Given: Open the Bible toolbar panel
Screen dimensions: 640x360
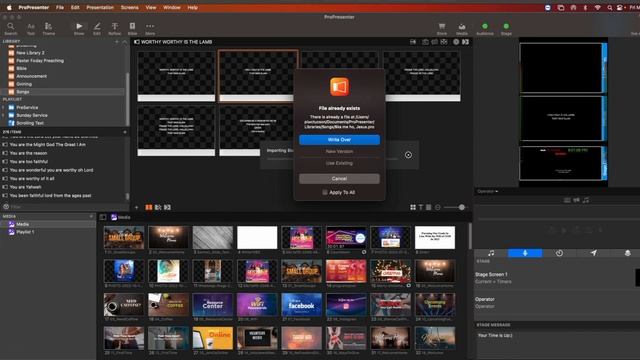Looking at the screenshot, I should pos(132,29).
